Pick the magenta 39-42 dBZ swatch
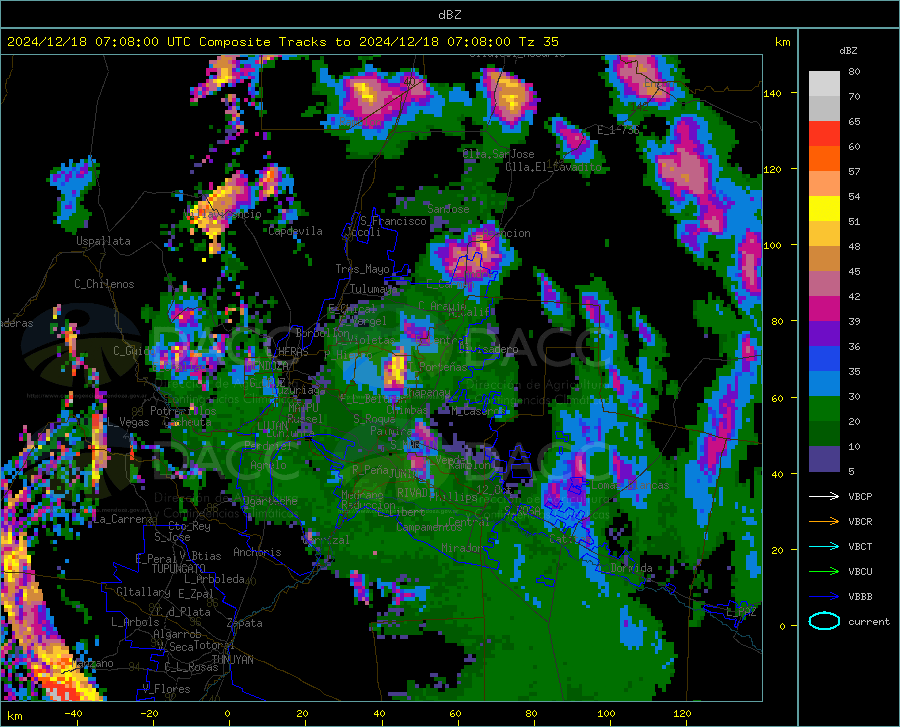 pyautogui.click(x=824, y=309)
